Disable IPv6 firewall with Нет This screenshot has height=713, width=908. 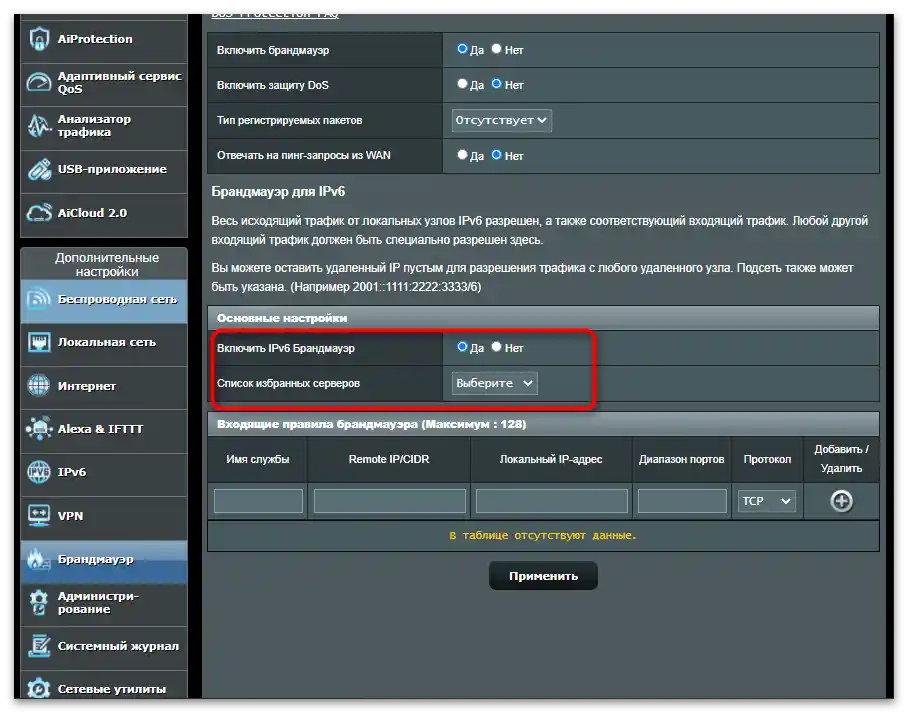[x=496, y=347]
